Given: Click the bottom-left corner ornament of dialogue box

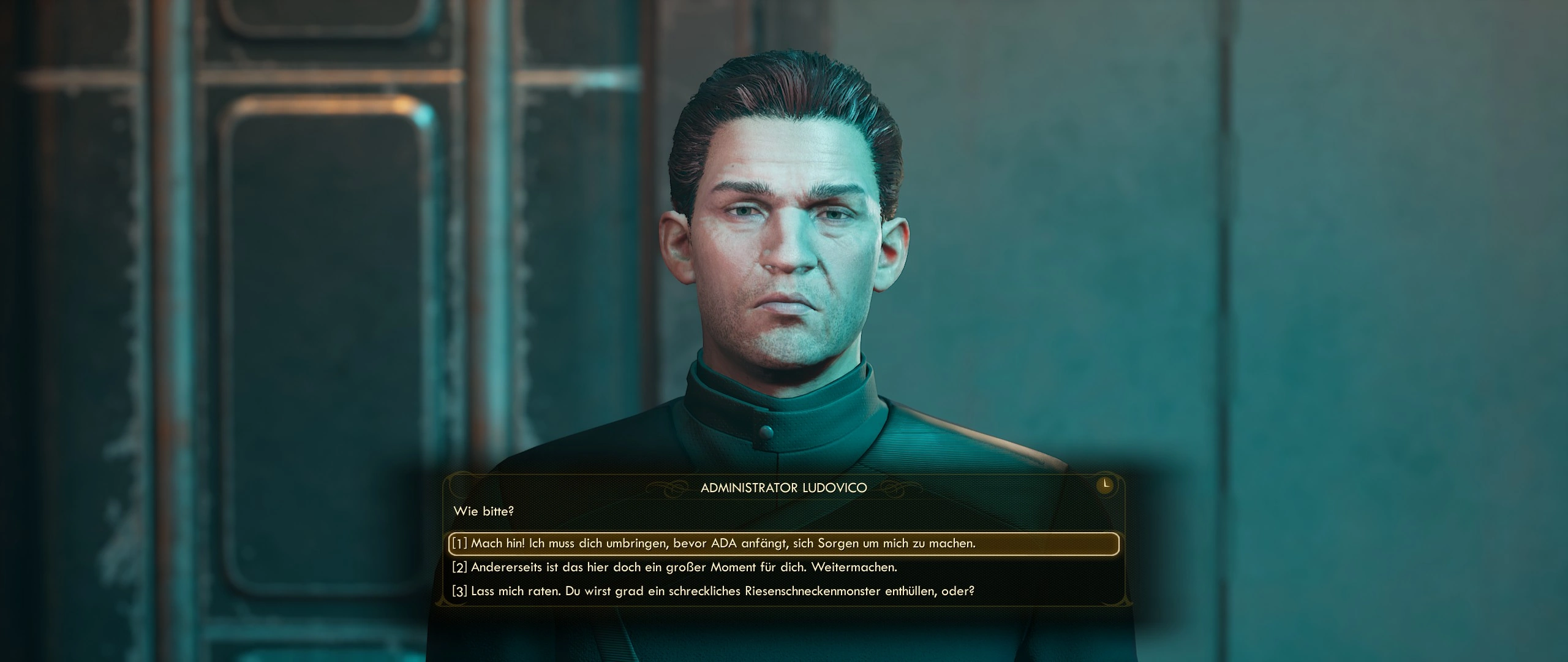Looking at the screenshot, I should 445,601.
